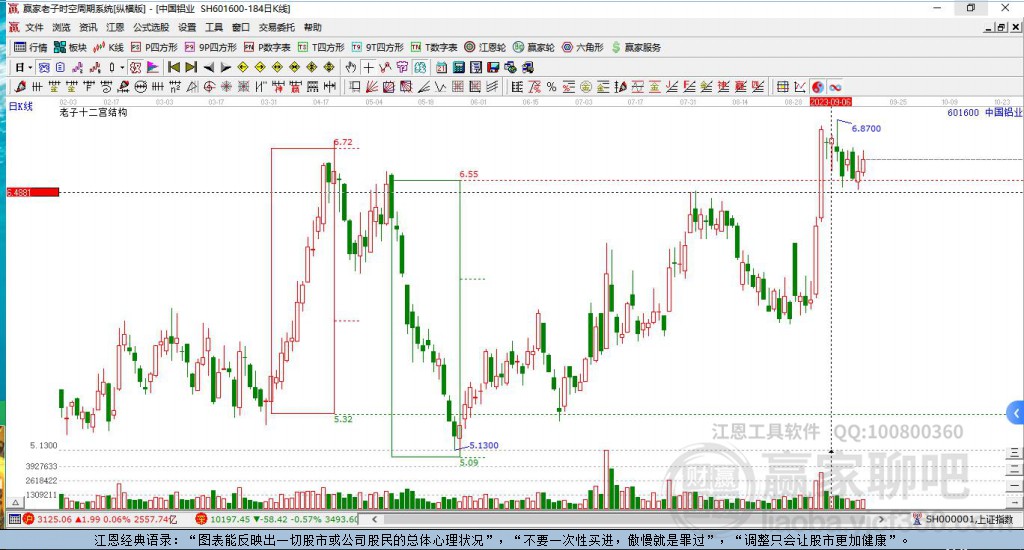Open the 江恩 menu
1024x550 pixels.
tap(115, 27)
